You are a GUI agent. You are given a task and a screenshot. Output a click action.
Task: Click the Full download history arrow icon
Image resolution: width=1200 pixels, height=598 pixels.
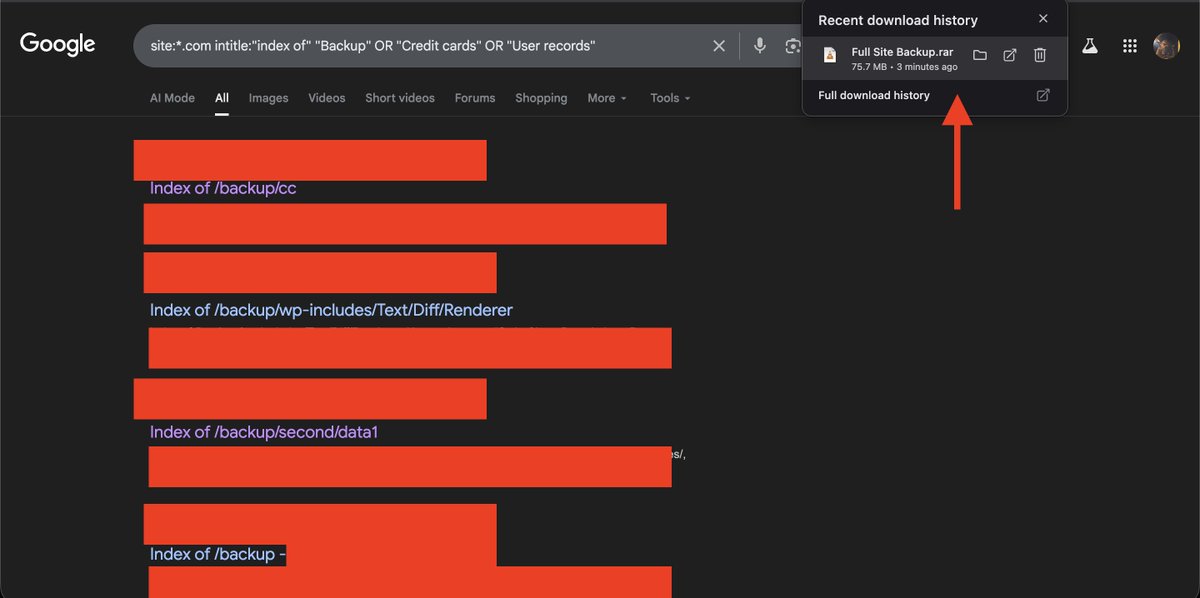click(x=1043, y=95)
